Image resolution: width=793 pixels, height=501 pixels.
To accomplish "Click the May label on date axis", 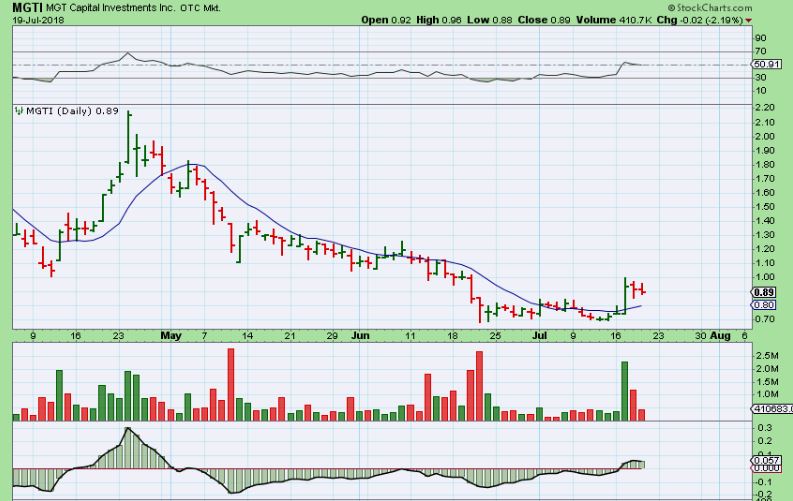I will tap(171, 335).
